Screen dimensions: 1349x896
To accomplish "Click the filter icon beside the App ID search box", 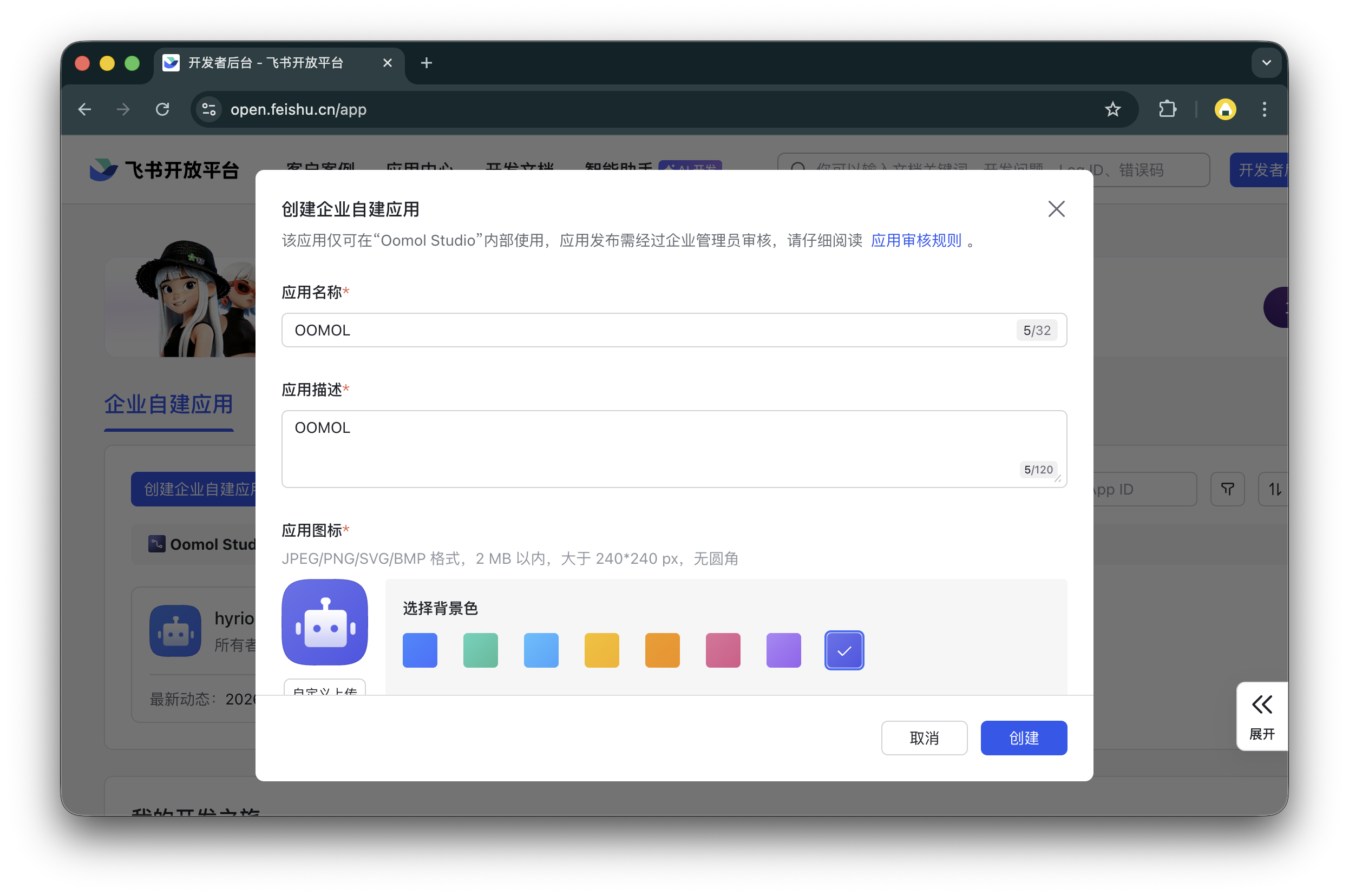I will [1227, 489].
